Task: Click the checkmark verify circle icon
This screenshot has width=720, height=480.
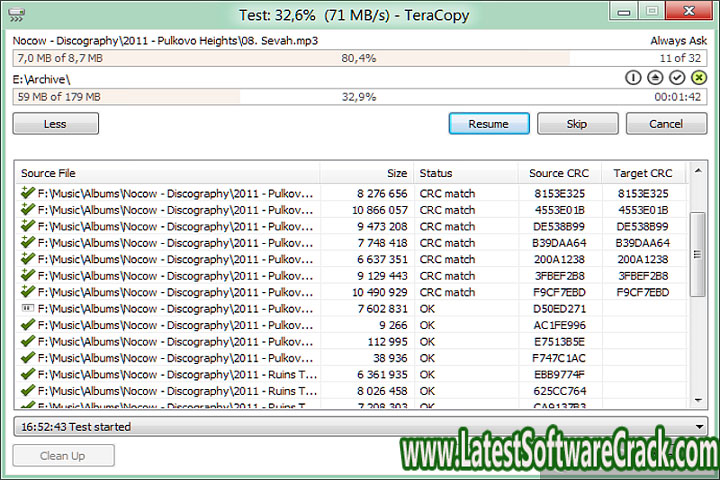Action: pos(677,78)
